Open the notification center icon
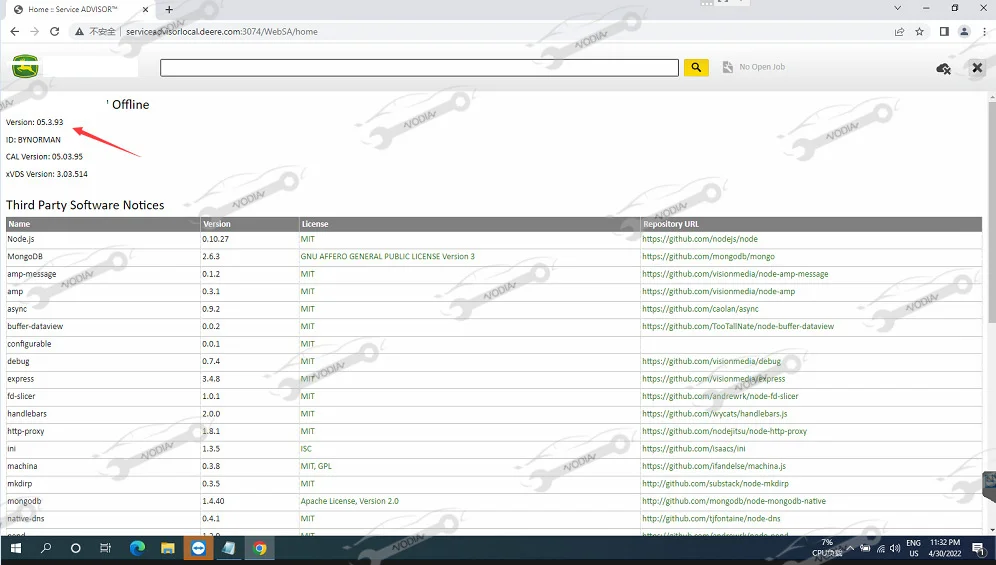The height and width of the screenshot is (565, 996). pos(978,548)
